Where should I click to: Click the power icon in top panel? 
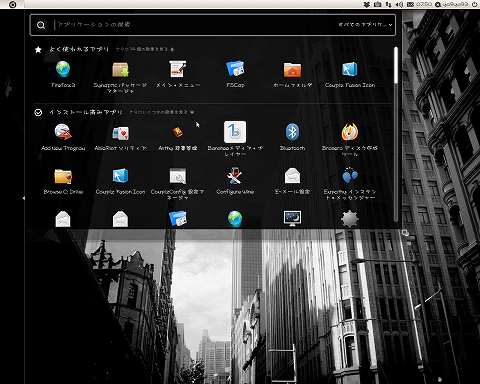pyautogui.click(x=474, y=4)
